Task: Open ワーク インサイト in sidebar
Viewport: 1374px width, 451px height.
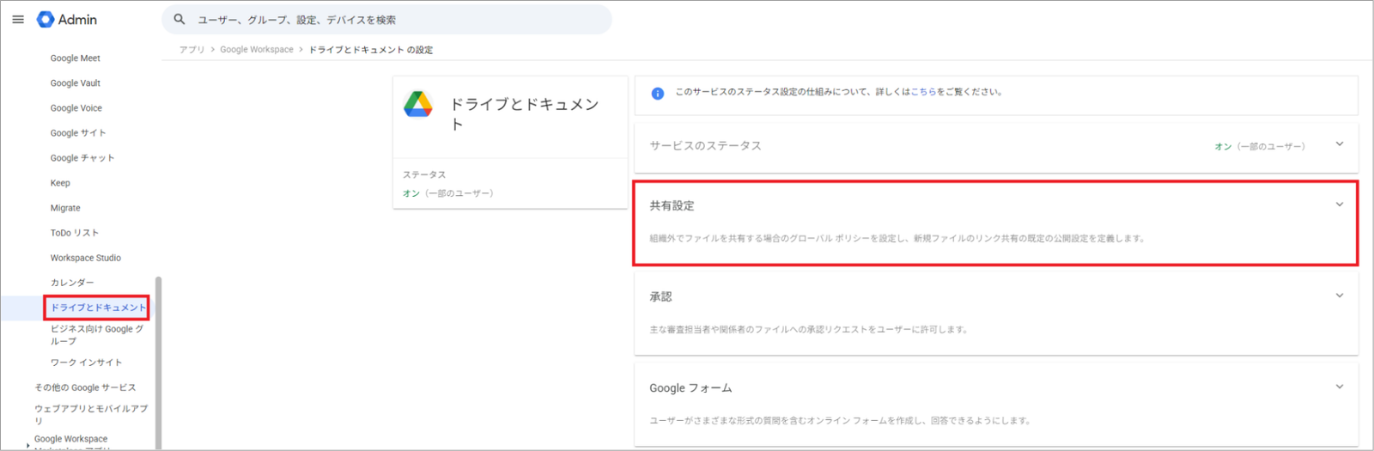Action: pyautogui.click(x=87, y=362)
